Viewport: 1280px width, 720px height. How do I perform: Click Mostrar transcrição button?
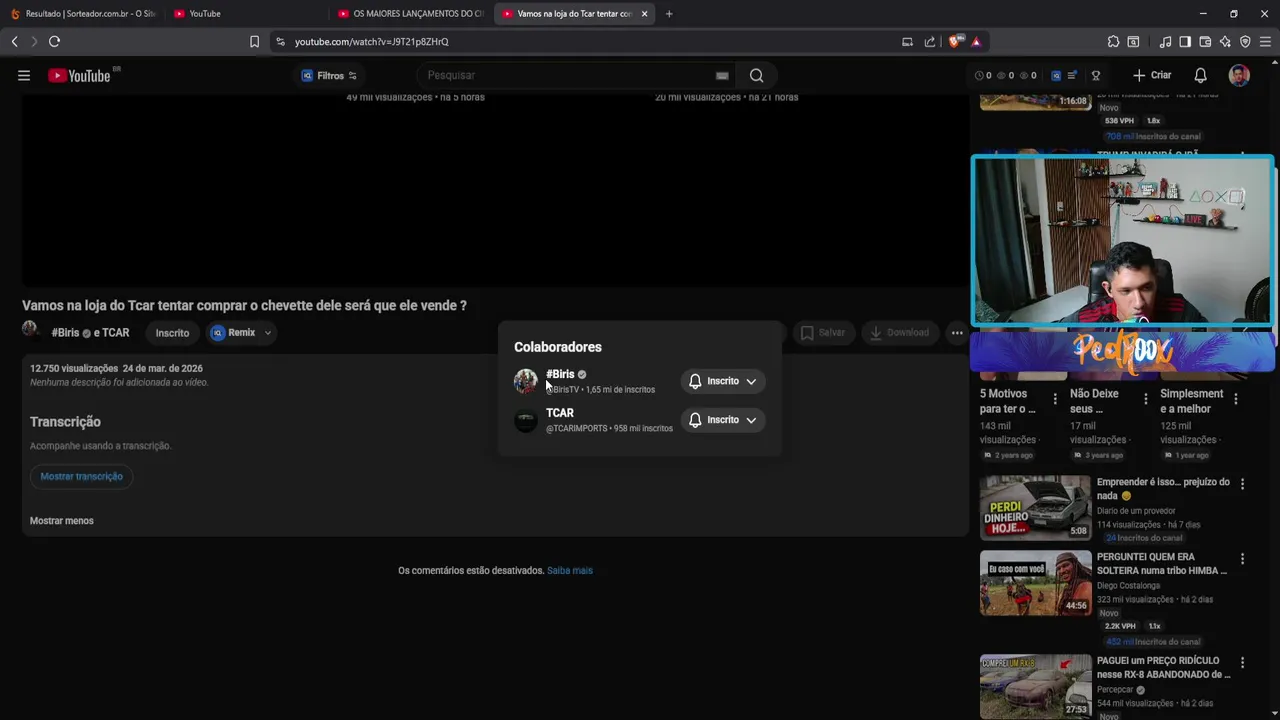point(82,477)
